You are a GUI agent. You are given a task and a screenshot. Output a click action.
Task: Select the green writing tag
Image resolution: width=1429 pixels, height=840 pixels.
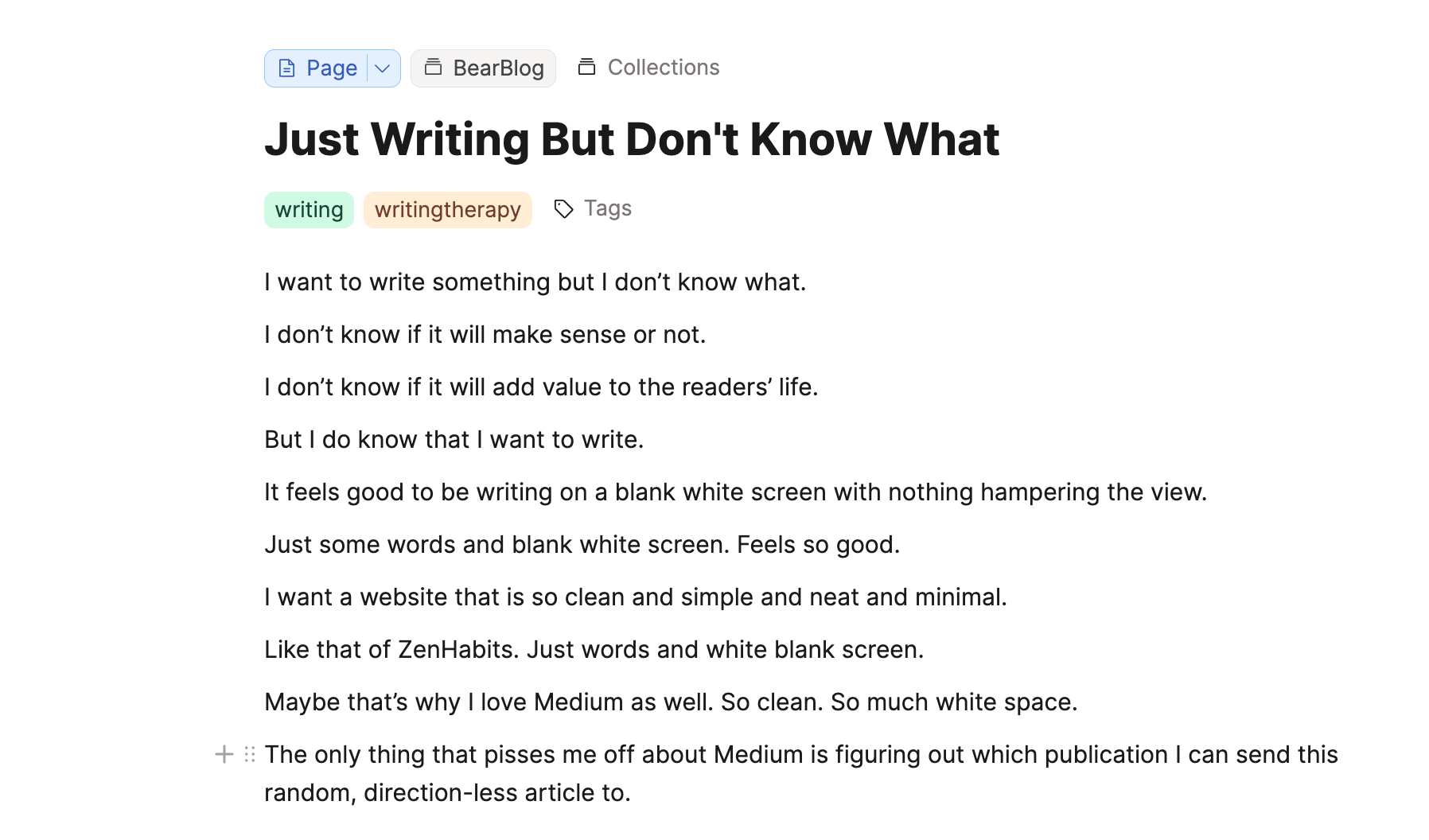pos(309,210)
